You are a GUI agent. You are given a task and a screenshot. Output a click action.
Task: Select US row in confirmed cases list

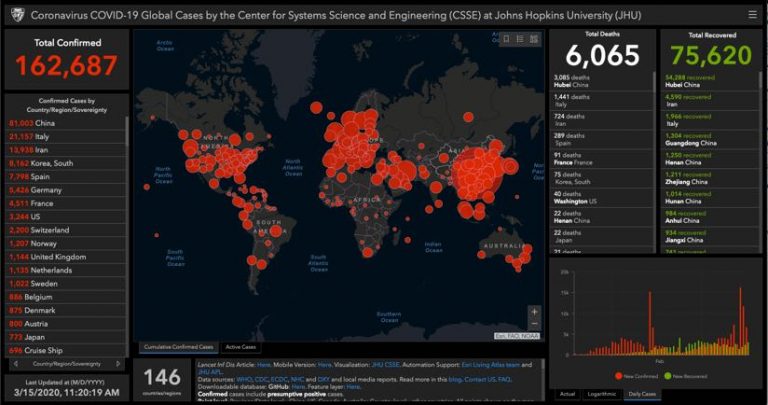tap(66, 216)
